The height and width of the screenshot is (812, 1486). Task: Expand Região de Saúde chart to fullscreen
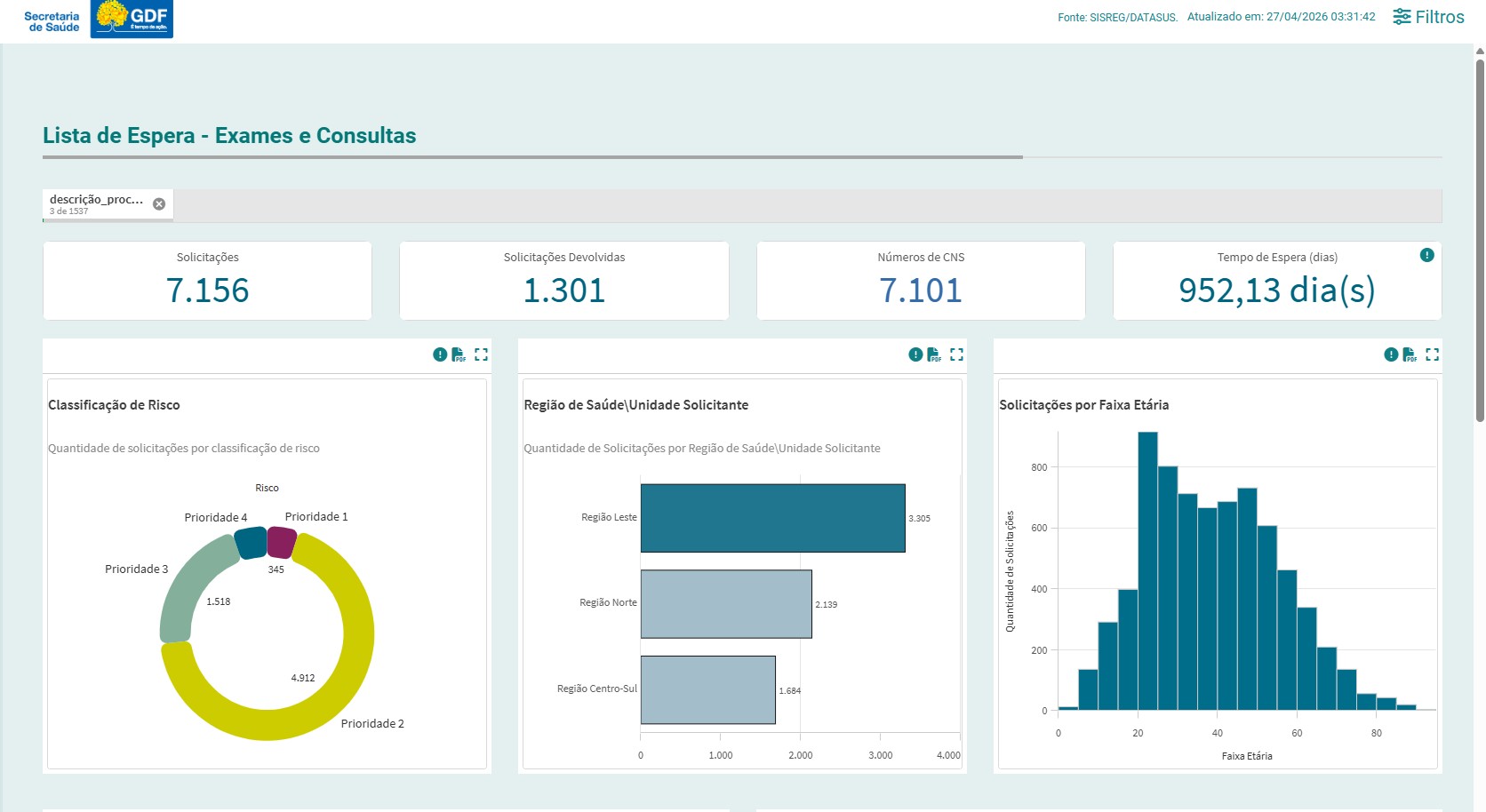(x=956, y=354)
